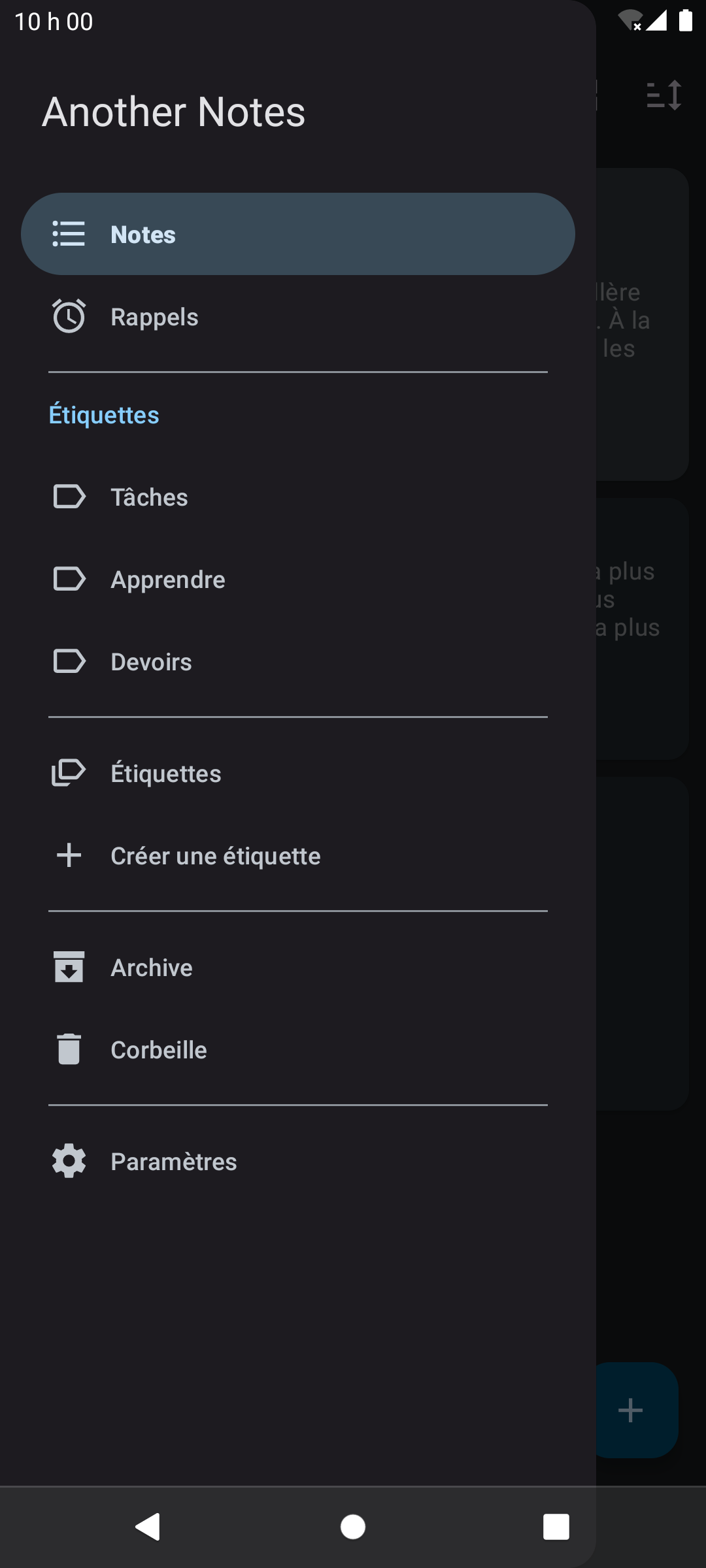The image size is (706, 1568).
Task: Tap the Notes list icon
Action: pos(69,234)
